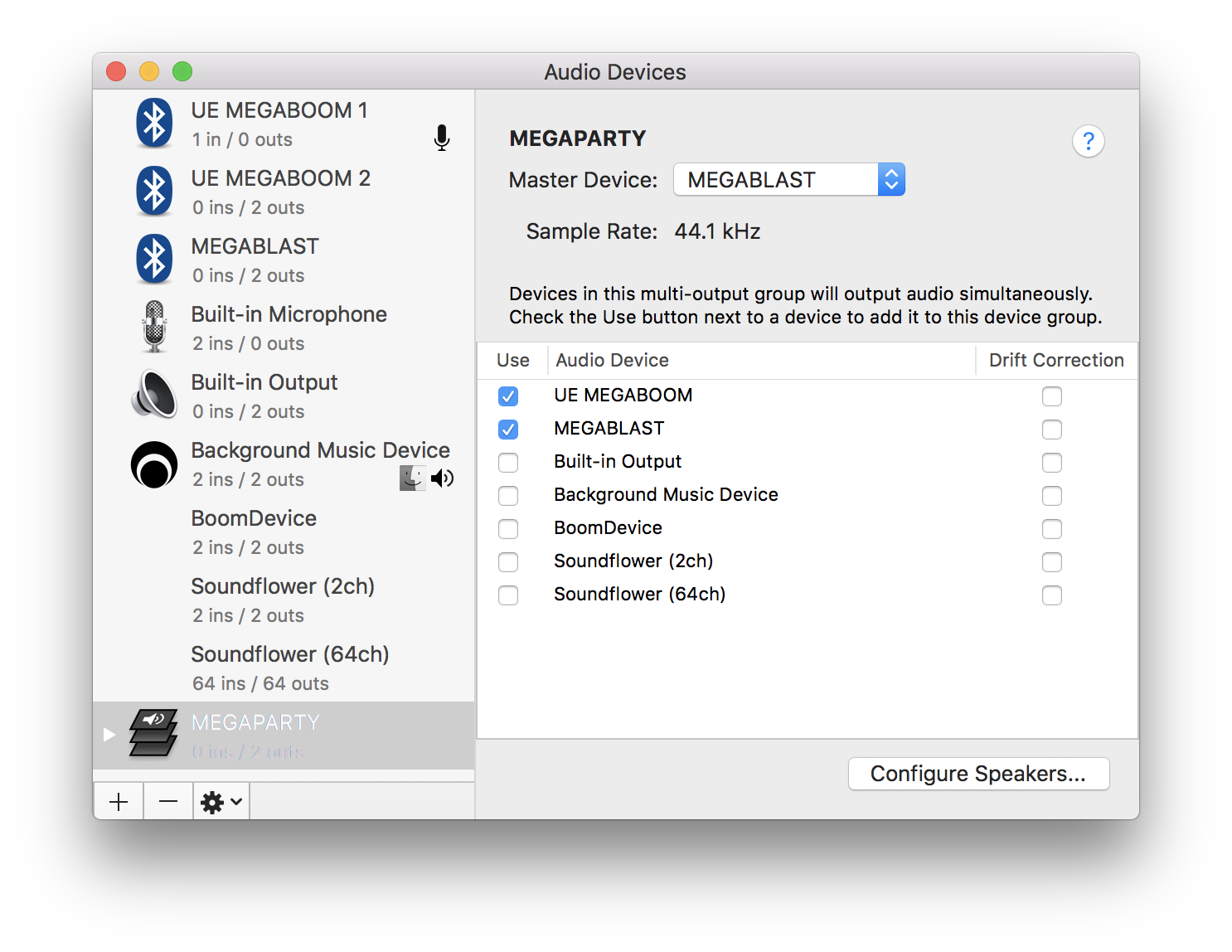Click Configure Speakers button
Viewport: 1232px width, 952px height.
pyautogui.click(x=978, y=774)
